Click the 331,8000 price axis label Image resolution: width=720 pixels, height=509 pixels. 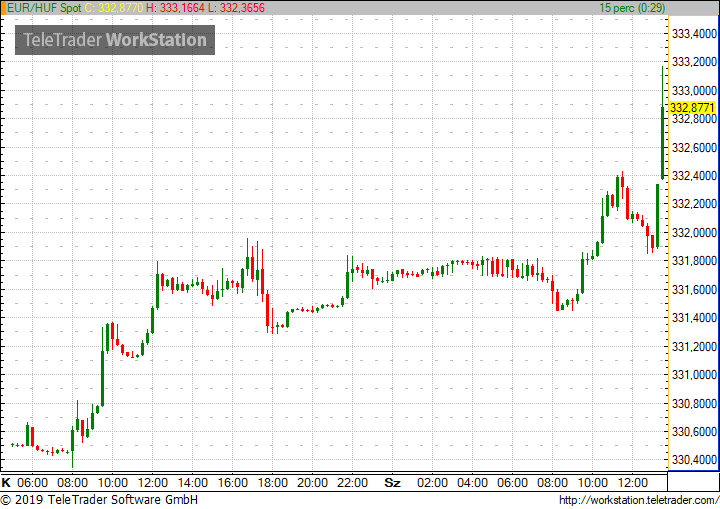pos(694,261)
